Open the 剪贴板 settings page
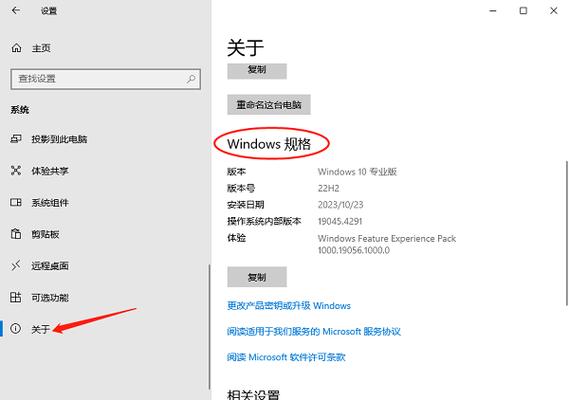The width and height of the screenshot is (569, 400). pos(45,234)
